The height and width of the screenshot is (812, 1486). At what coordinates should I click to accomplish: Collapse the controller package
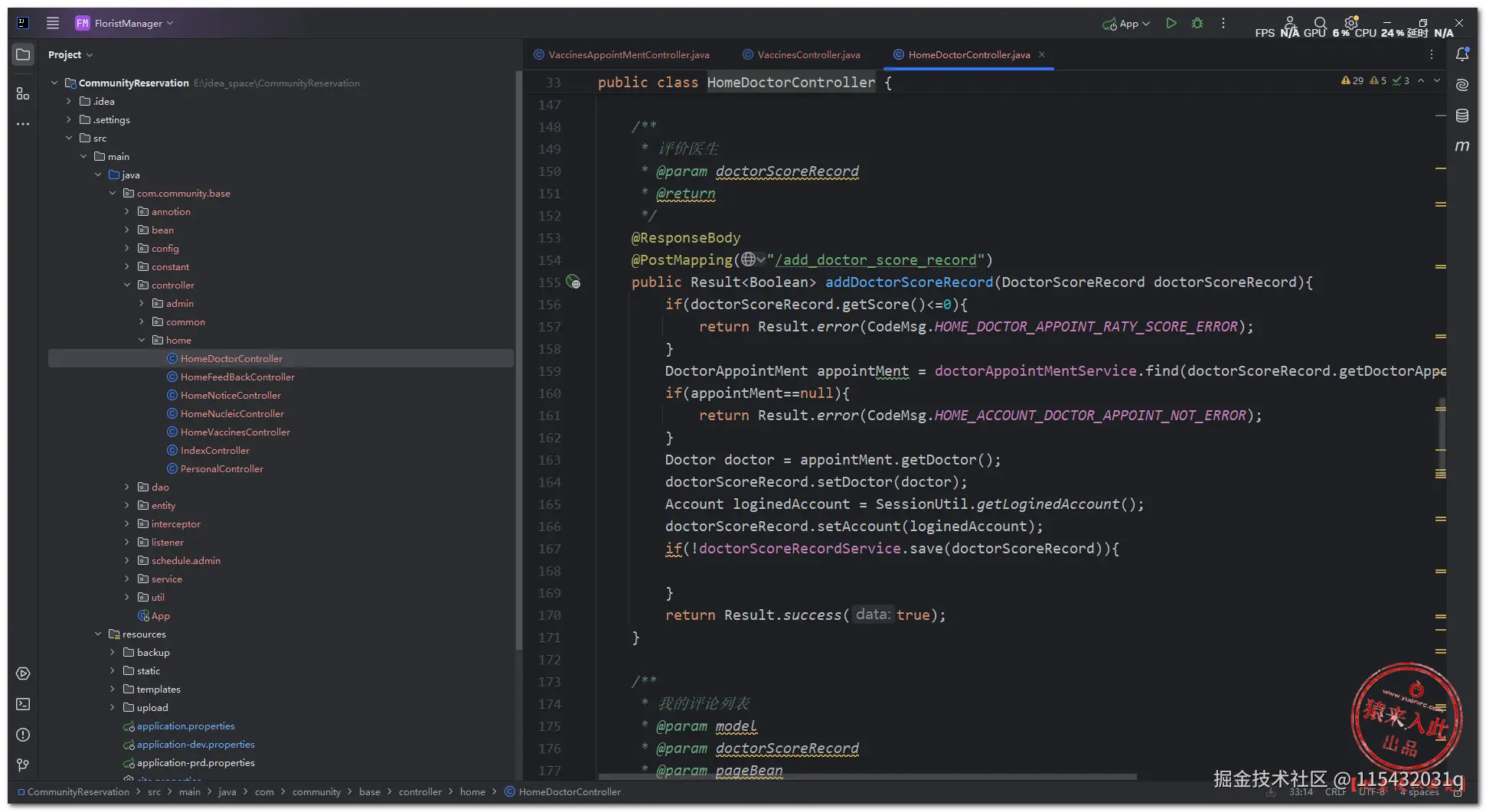coord(127,285)
